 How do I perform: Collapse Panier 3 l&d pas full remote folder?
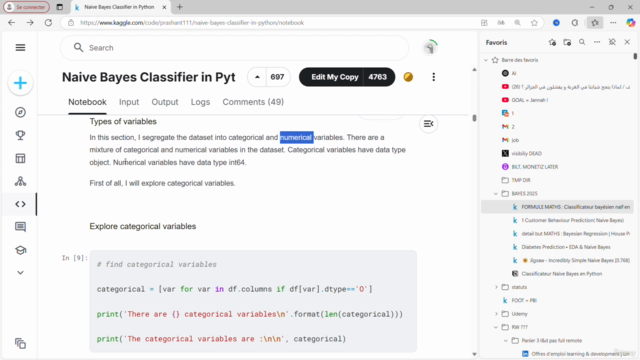(506, 341)
